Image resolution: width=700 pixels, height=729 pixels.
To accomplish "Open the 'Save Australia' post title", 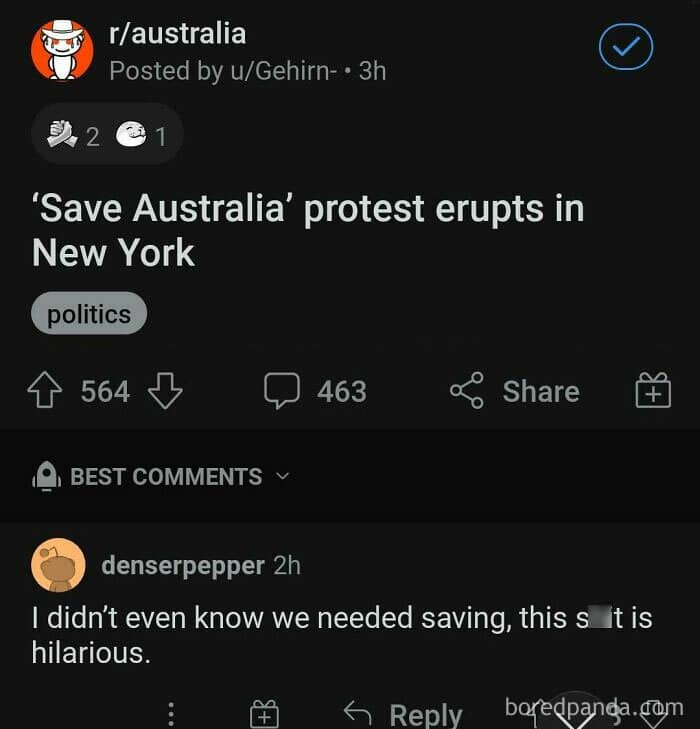I will click(308, 230).
